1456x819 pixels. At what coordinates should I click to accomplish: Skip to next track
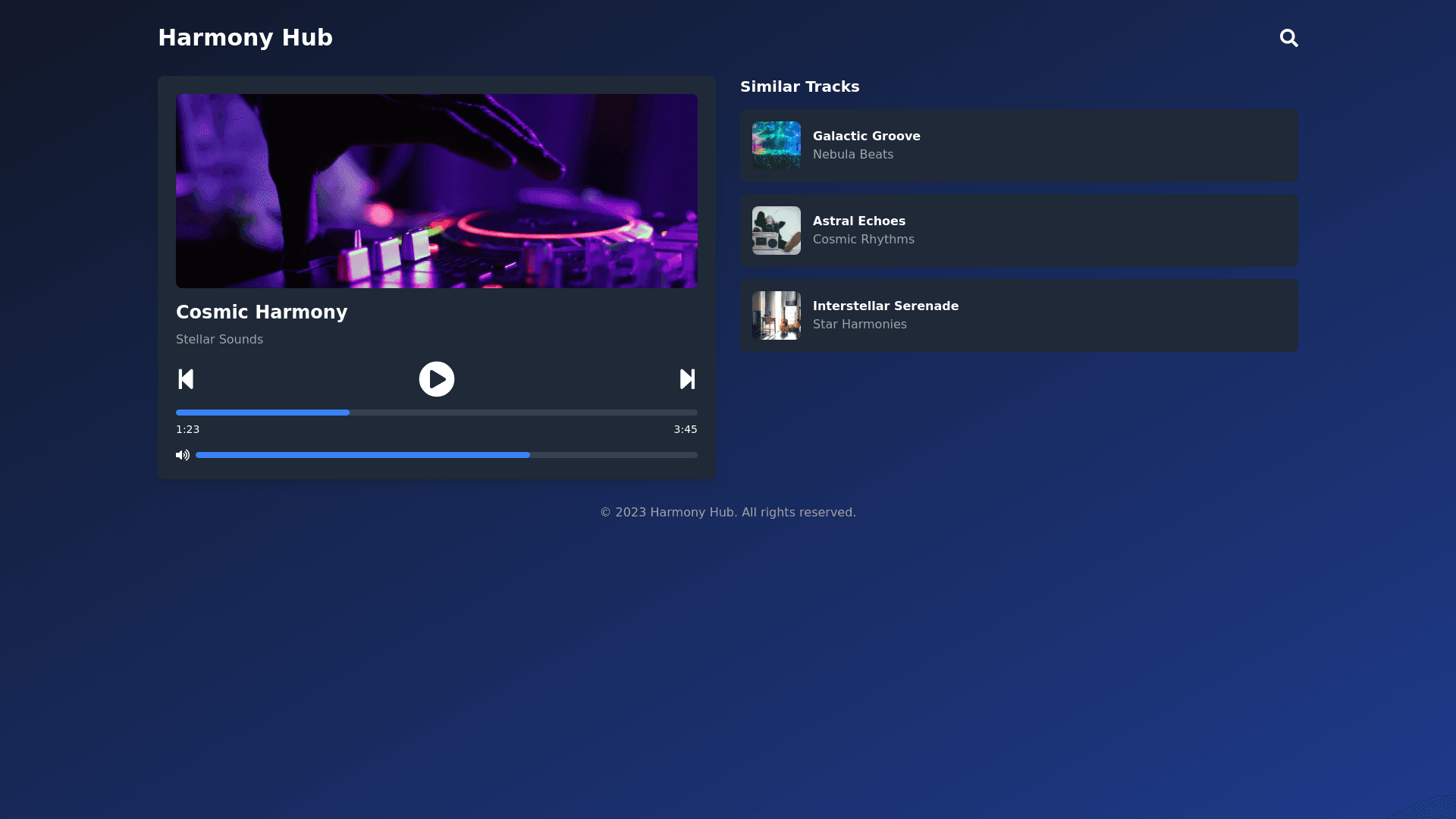pos(687,379)
